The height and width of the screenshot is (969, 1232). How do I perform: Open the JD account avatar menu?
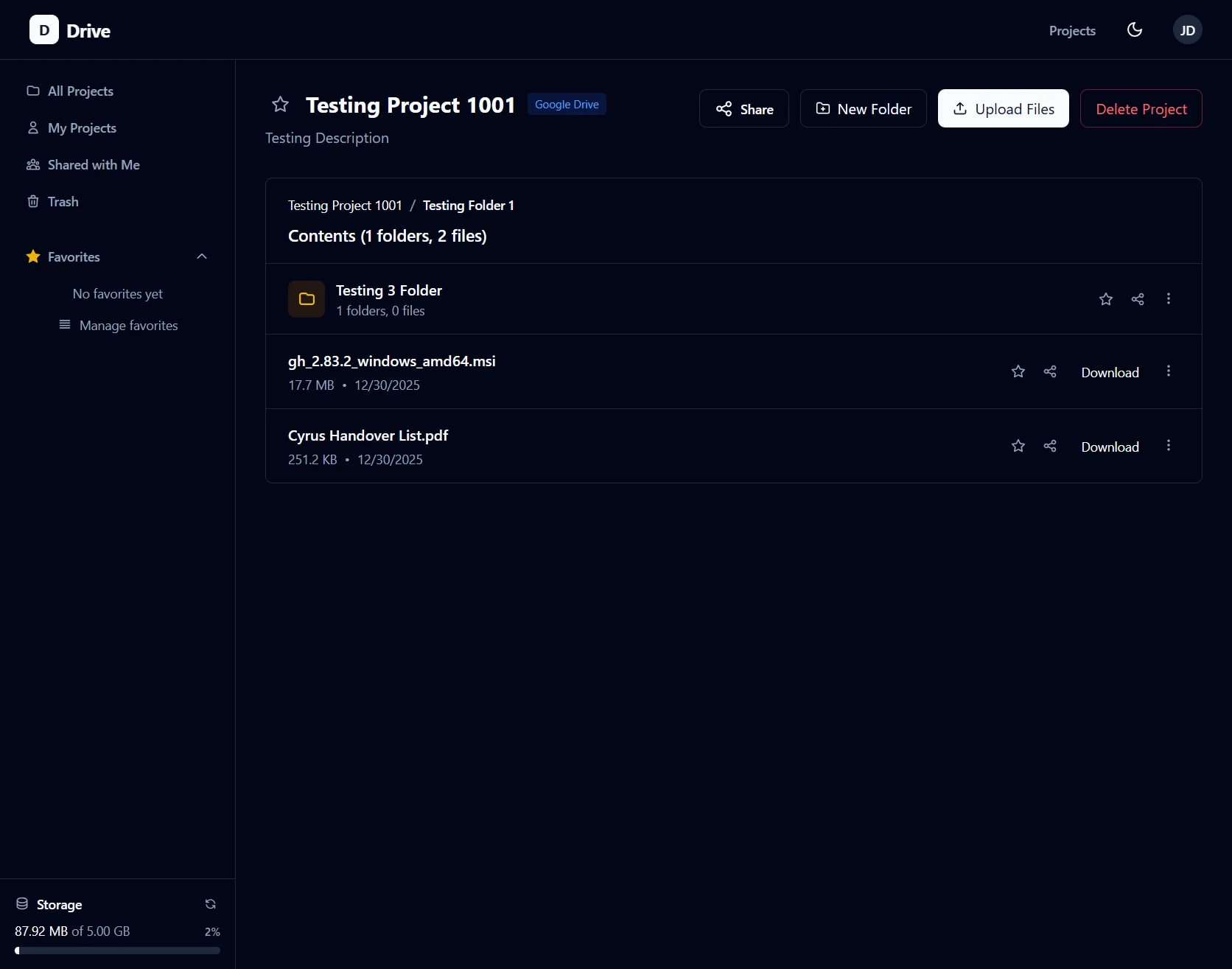click(x=1187, y=29)
